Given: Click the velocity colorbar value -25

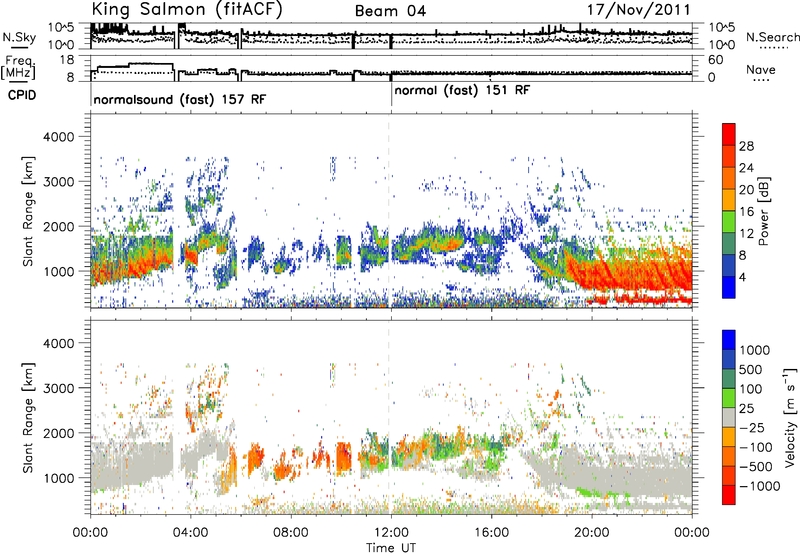Looking at the screenshot, I should click(x=753, y=427).
